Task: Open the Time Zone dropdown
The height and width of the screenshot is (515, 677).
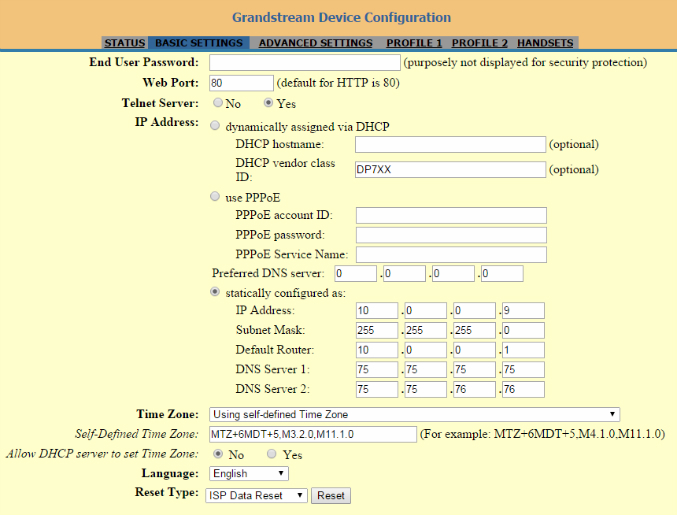Action: point(414,414)
